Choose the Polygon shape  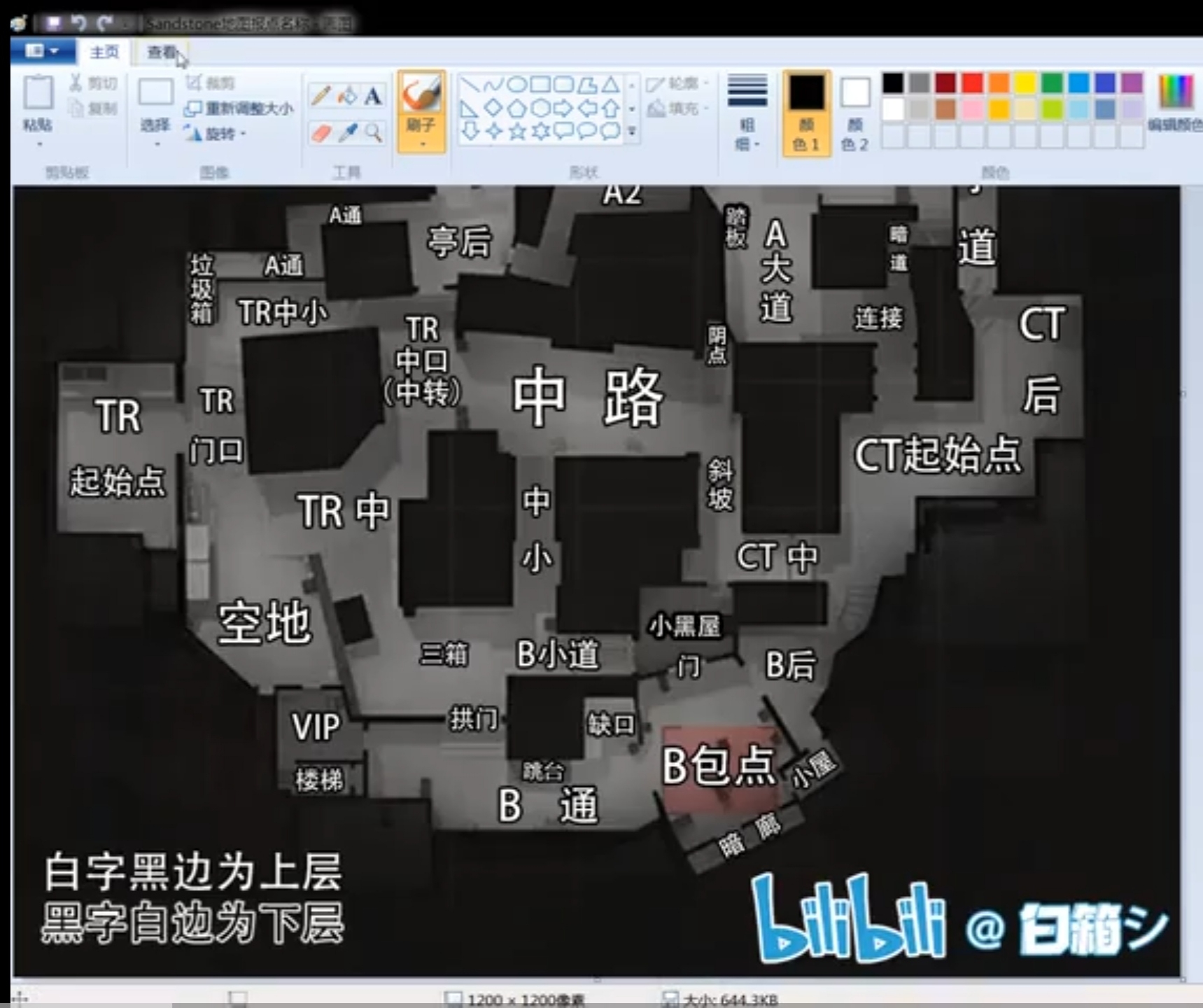587,85
